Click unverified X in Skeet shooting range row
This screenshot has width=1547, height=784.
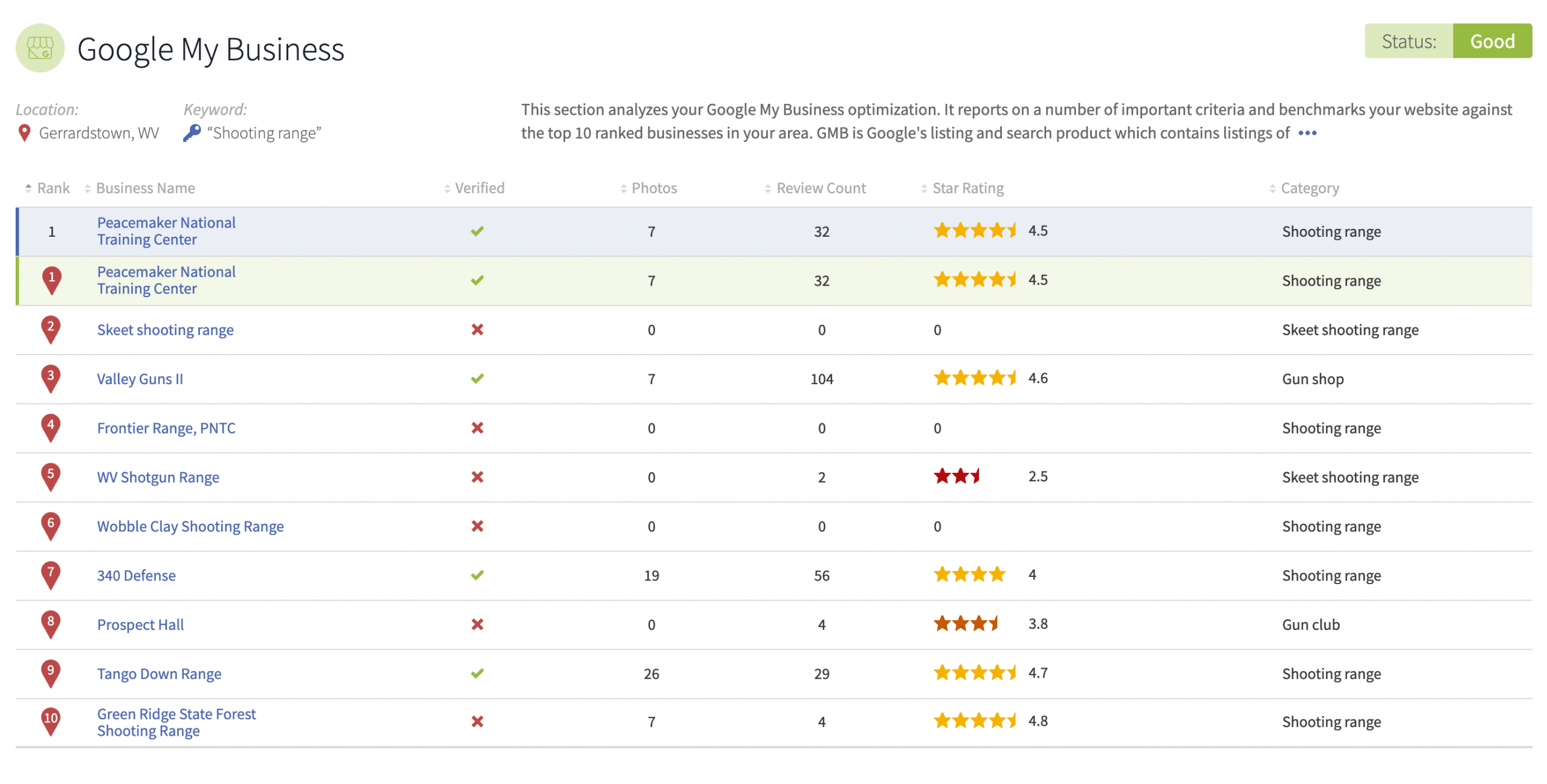click(477, 329)
